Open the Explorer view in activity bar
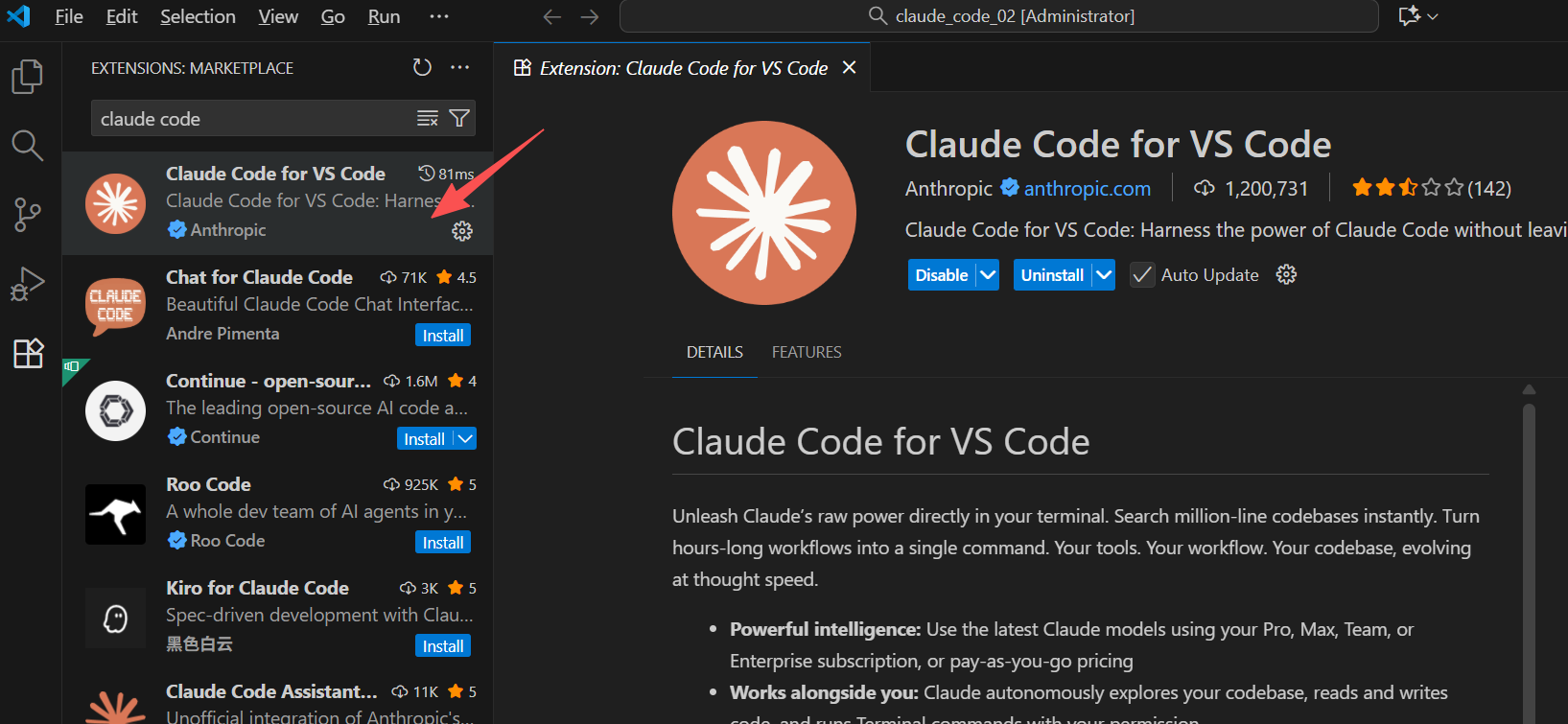Viewport: 1568px width, 724px height. [27, 77]
